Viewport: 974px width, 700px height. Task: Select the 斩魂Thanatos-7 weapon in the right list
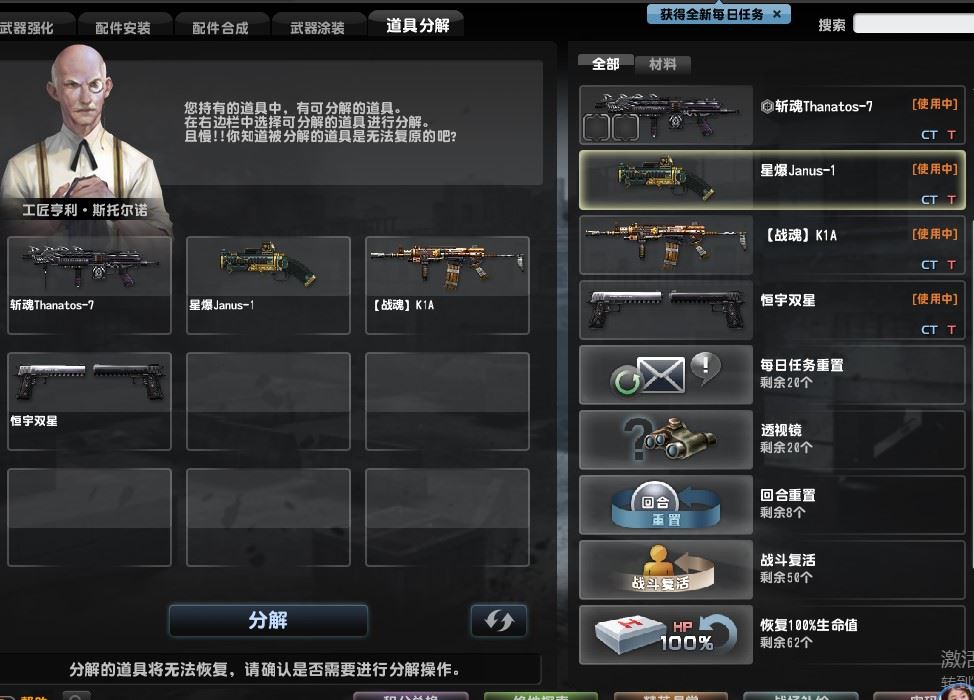(x=772, y=116)
